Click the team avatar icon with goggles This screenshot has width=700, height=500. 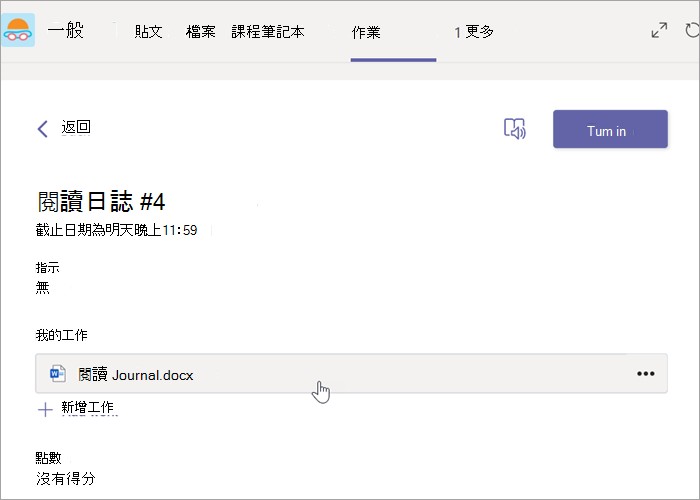(18, 30)
